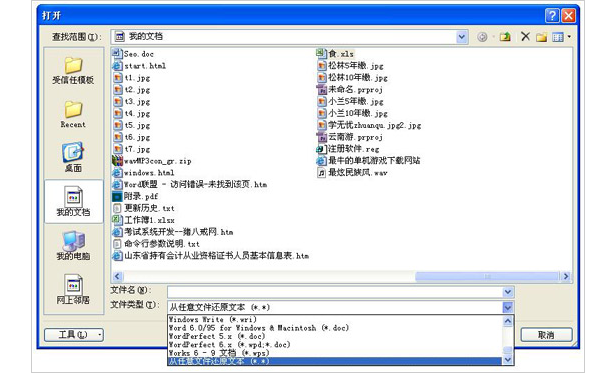Click the file type list up scroll arrow
Screen dimensions: 590x377
(x=508, y=321)
